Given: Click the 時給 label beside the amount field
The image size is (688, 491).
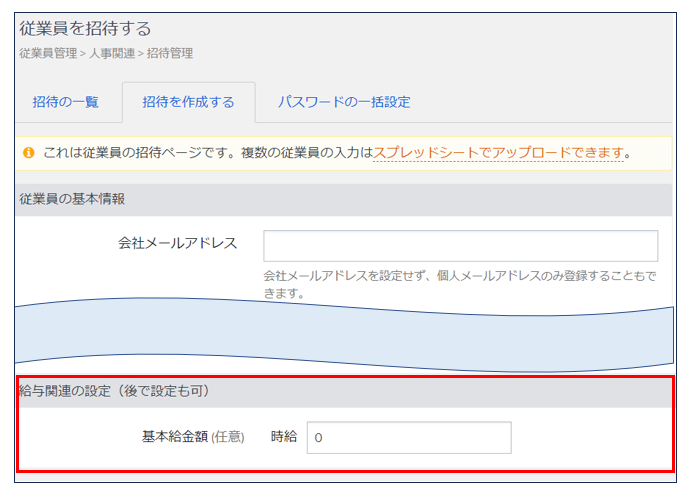Looking at the screenshot, I should (284, 437).
